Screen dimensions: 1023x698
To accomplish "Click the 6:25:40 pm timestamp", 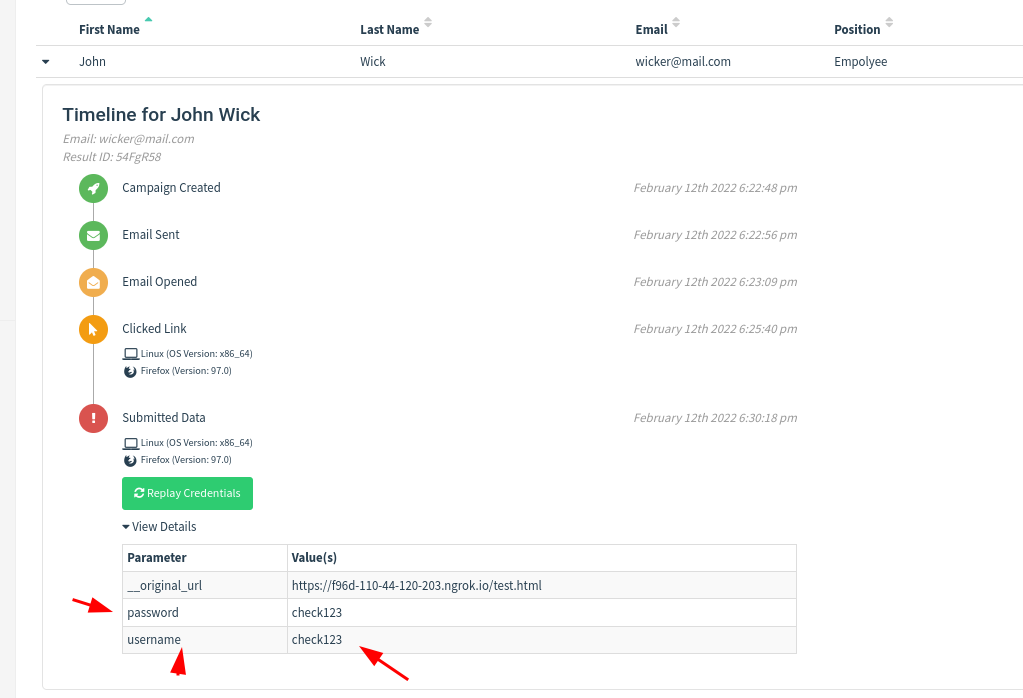I will coord(715,329).
